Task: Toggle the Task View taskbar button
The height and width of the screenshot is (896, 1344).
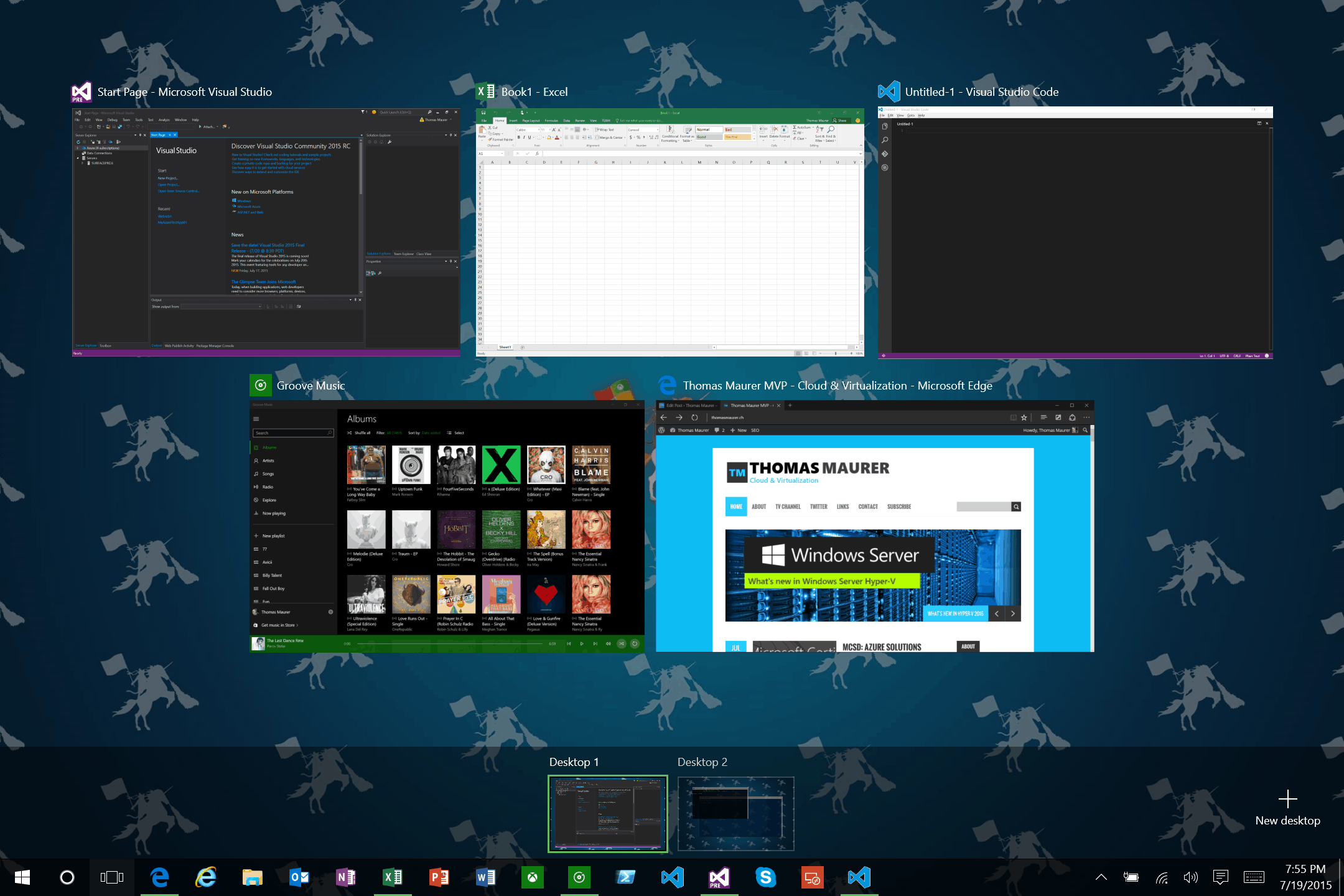Action: 112,877
